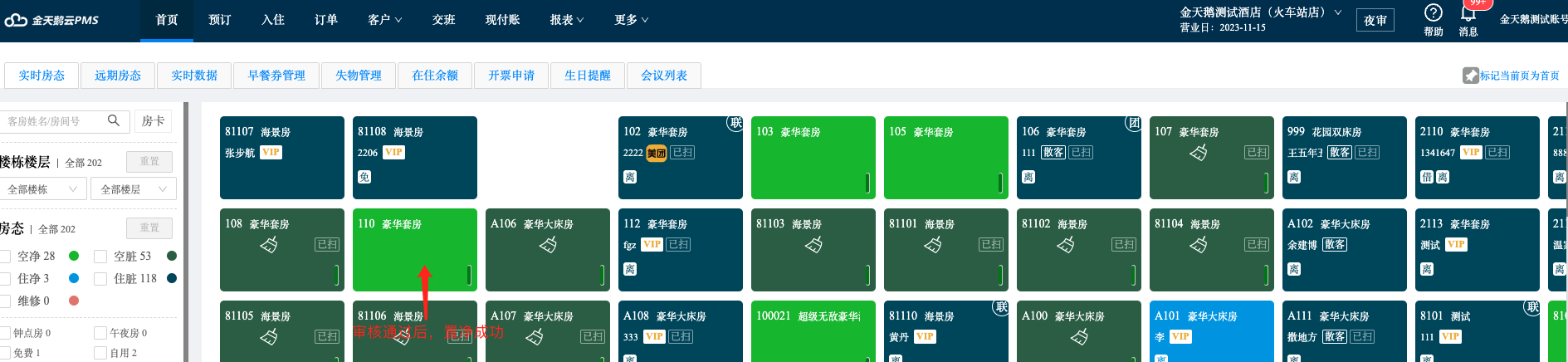Screen dimensions: 1568x362
Task: Open the 全部楼栋 building dropdown
Action: (42, 189)
